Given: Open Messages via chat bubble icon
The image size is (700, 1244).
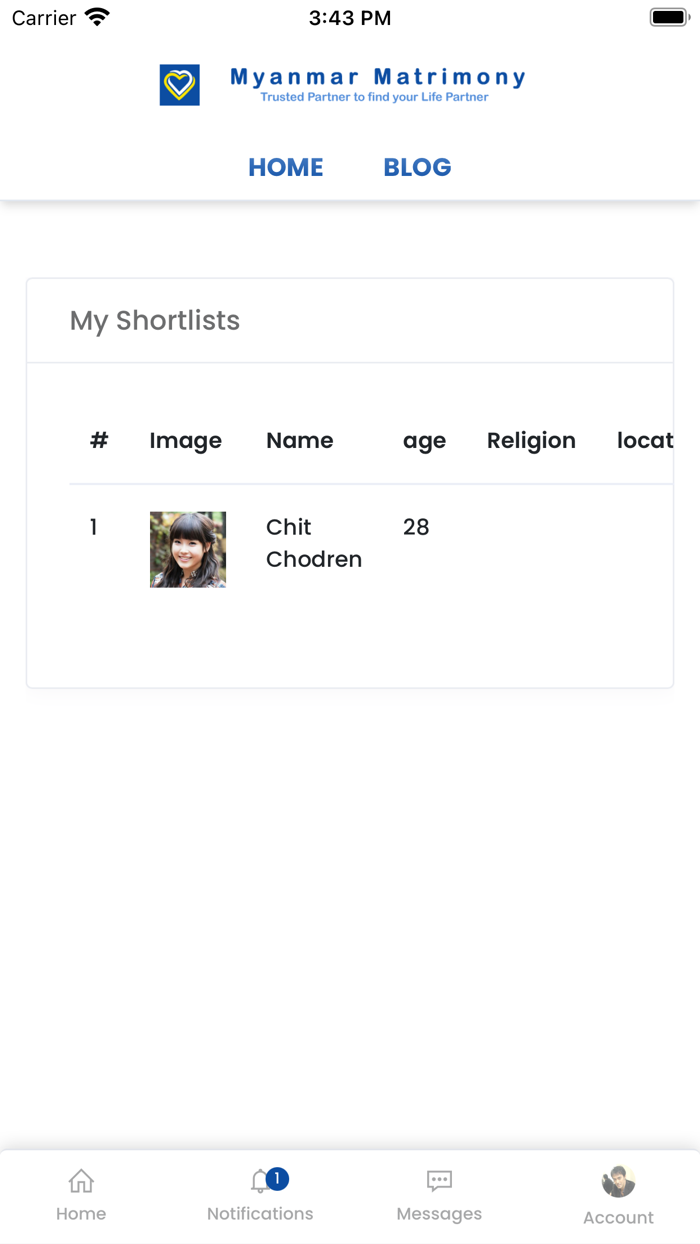Looking at the screenshot, I should click(439, 1181).
